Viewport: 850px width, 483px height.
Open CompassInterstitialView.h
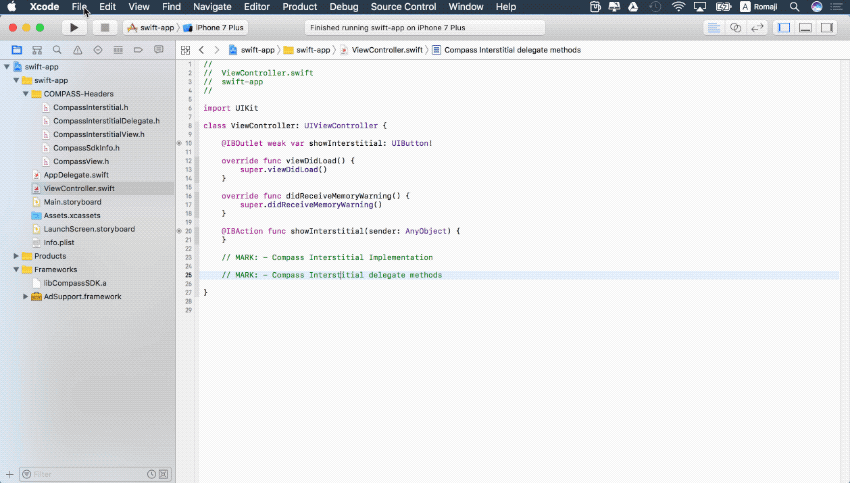tap(99, 134)
